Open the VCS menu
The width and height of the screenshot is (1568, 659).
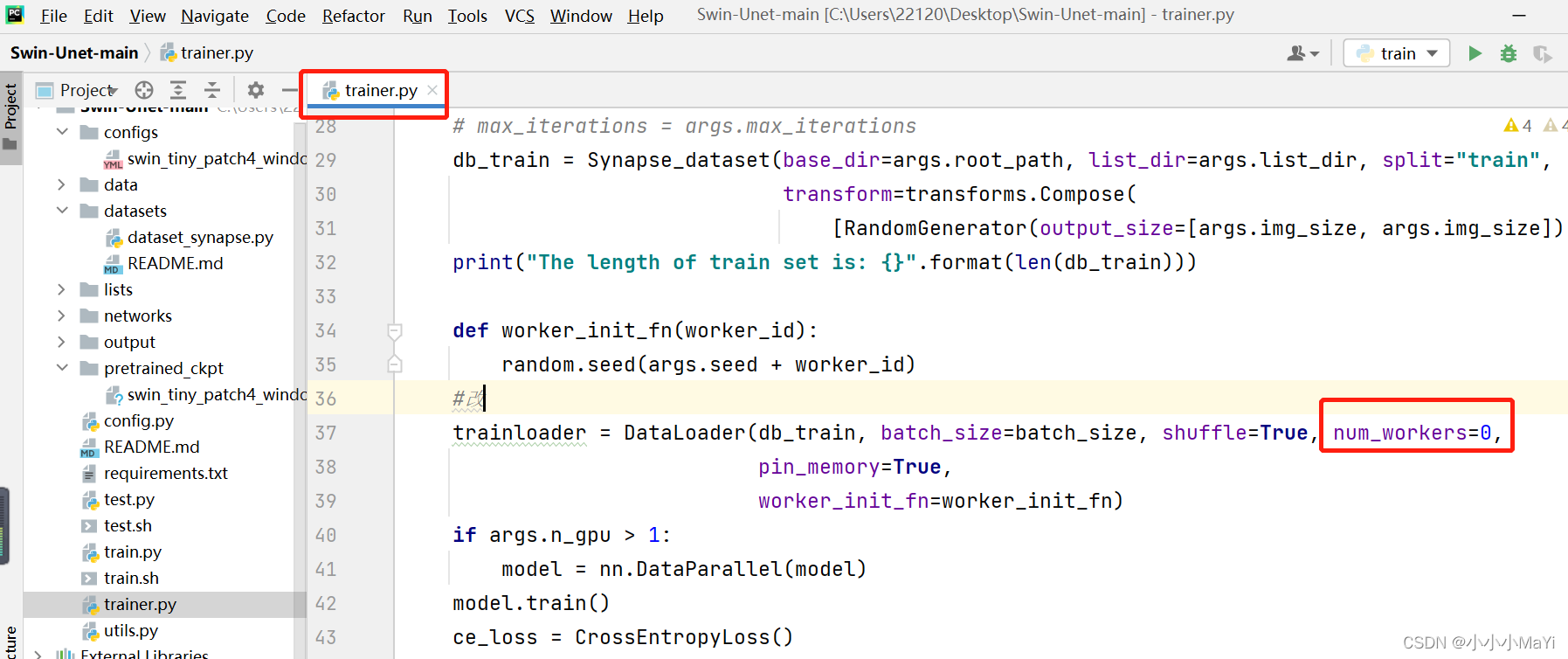[520, 16]
